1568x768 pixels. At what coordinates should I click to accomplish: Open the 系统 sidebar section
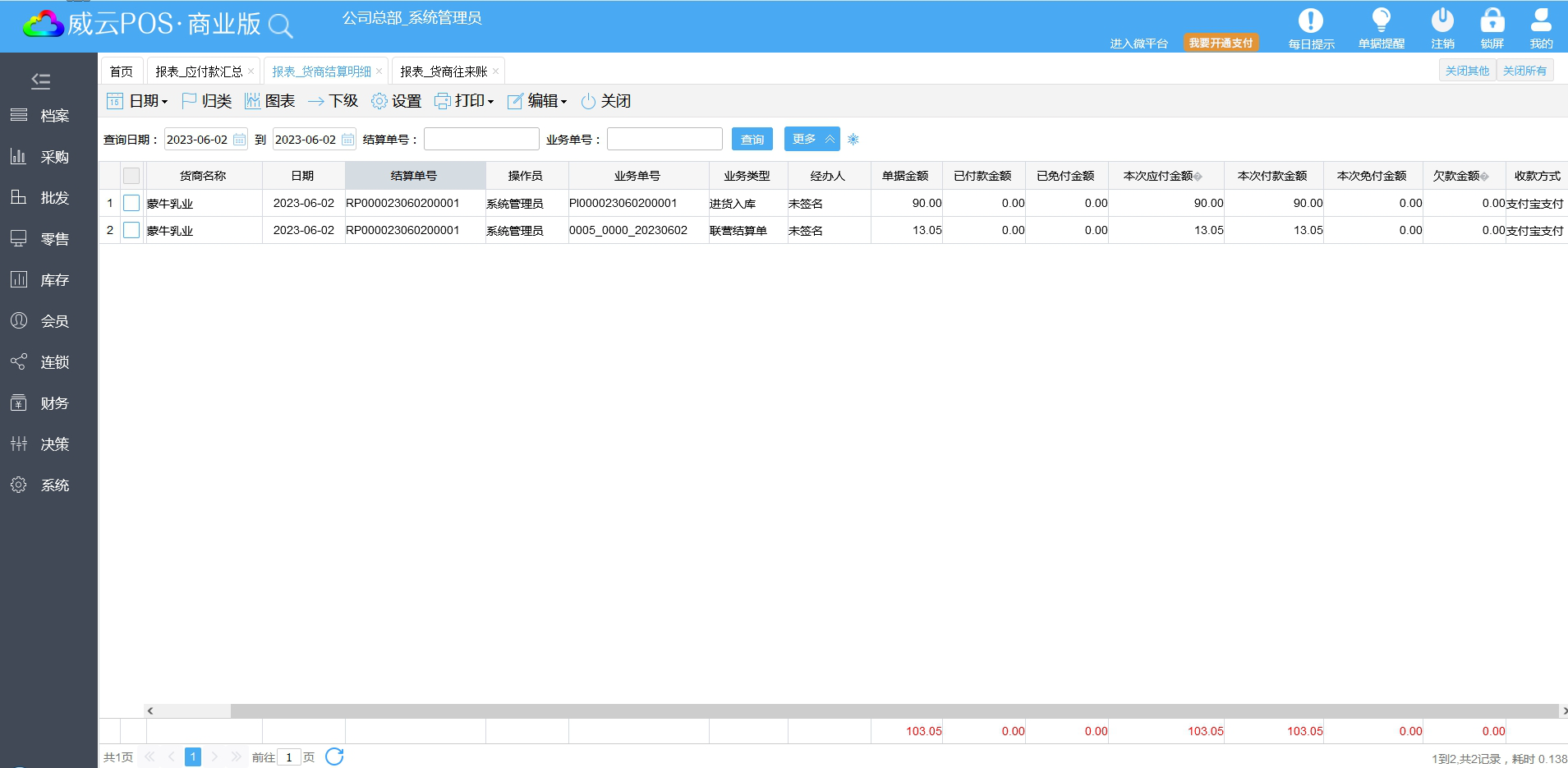tap(40, 485)
